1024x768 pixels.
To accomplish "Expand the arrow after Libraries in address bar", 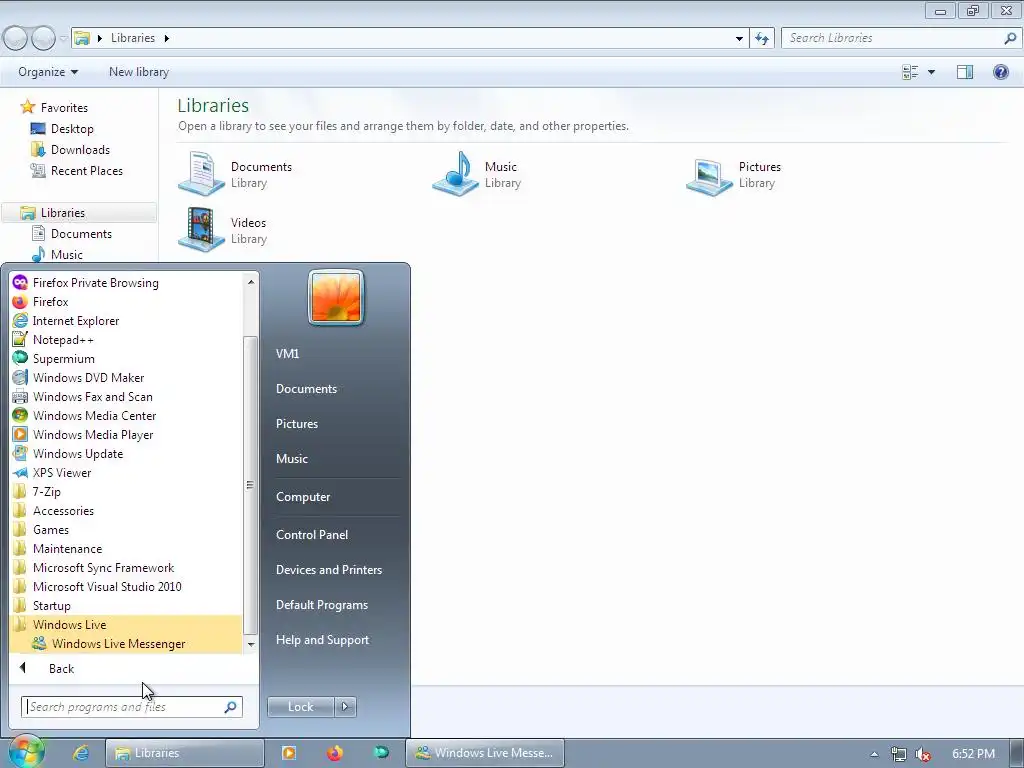I will [167, 38].
